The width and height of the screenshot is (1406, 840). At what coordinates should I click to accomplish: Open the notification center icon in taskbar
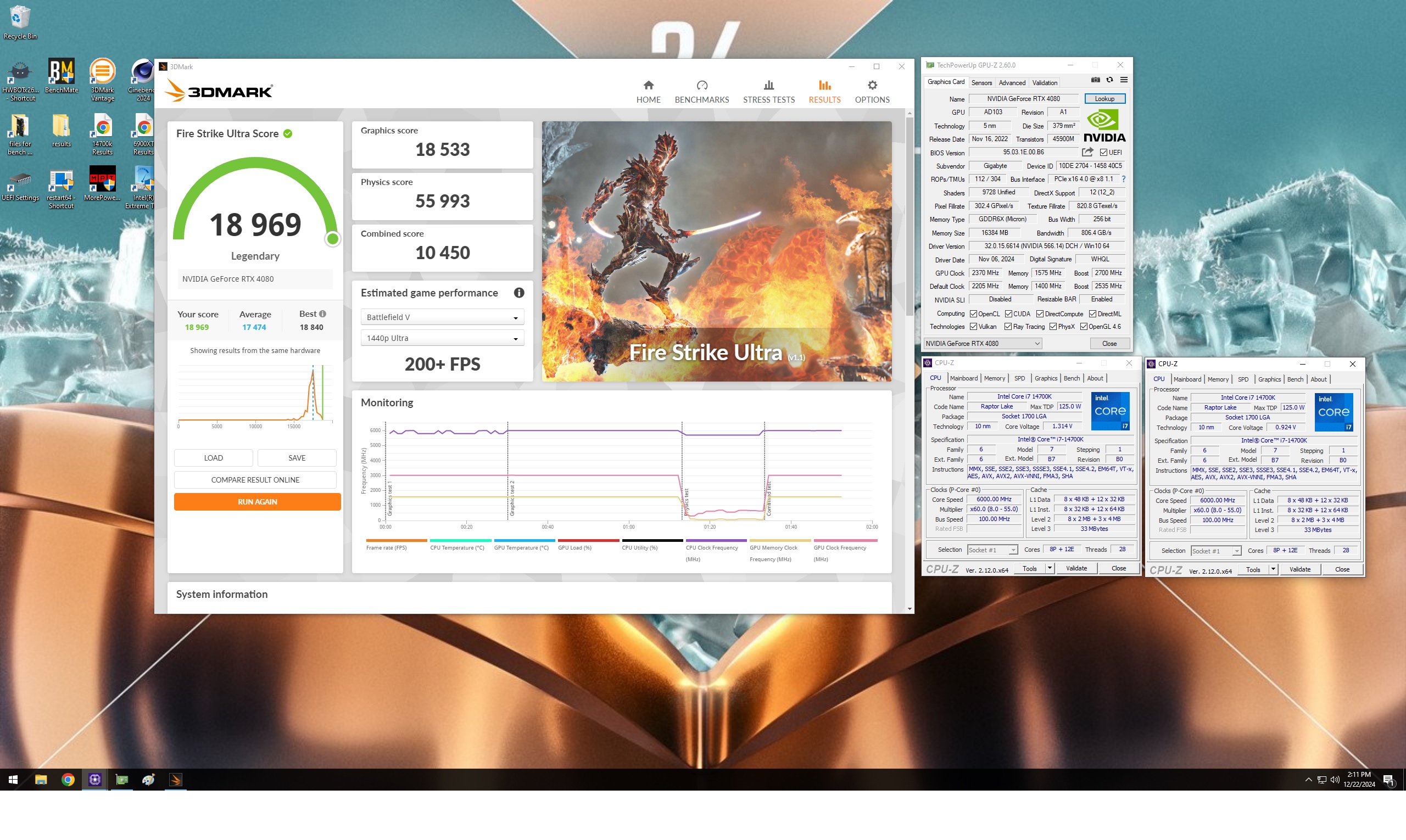1388,780
